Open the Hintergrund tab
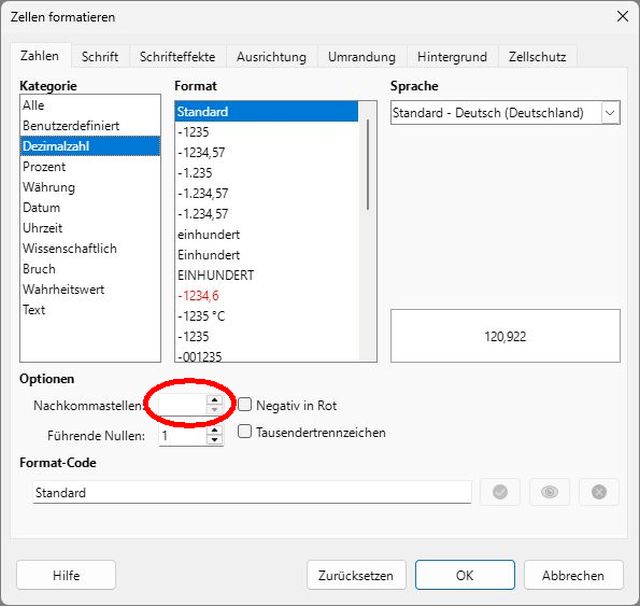Image resolution: width=640 pixels, height=606 pixels. [x=452, y=57]
